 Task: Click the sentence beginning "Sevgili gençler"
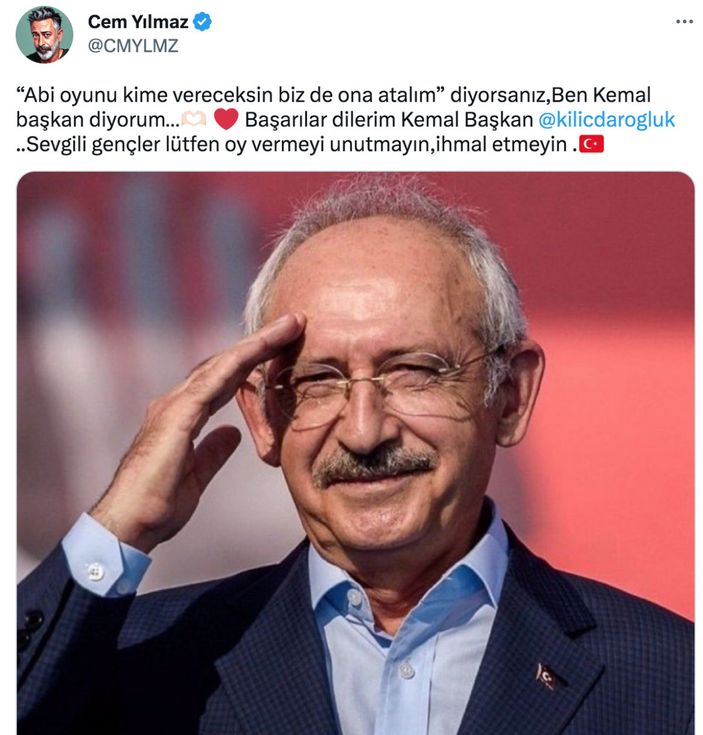pyautogui.click(x=297, y=144)
